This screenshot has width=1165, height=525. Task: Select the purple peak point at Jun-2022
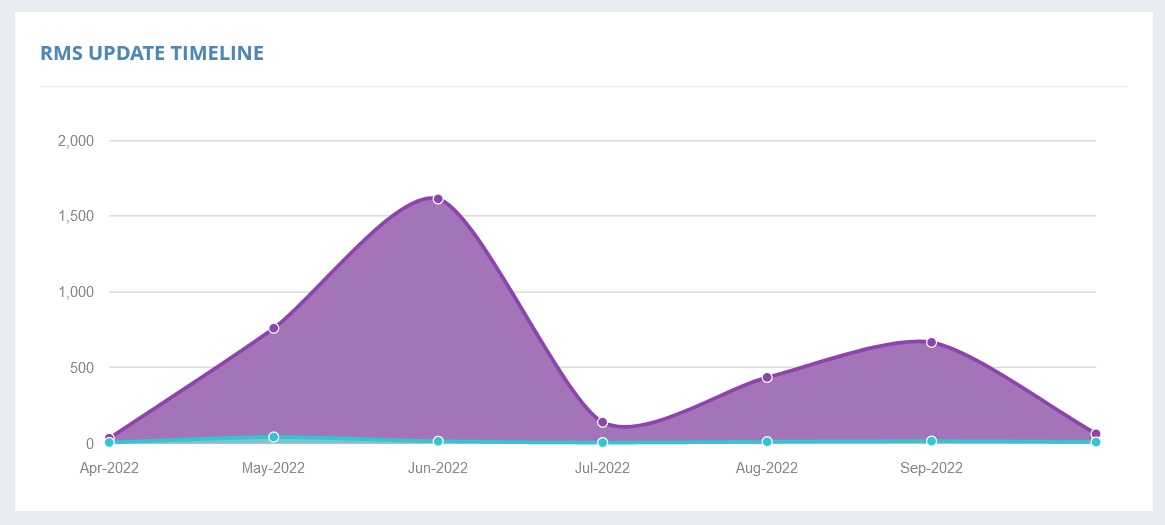click(x=438, y=199)
